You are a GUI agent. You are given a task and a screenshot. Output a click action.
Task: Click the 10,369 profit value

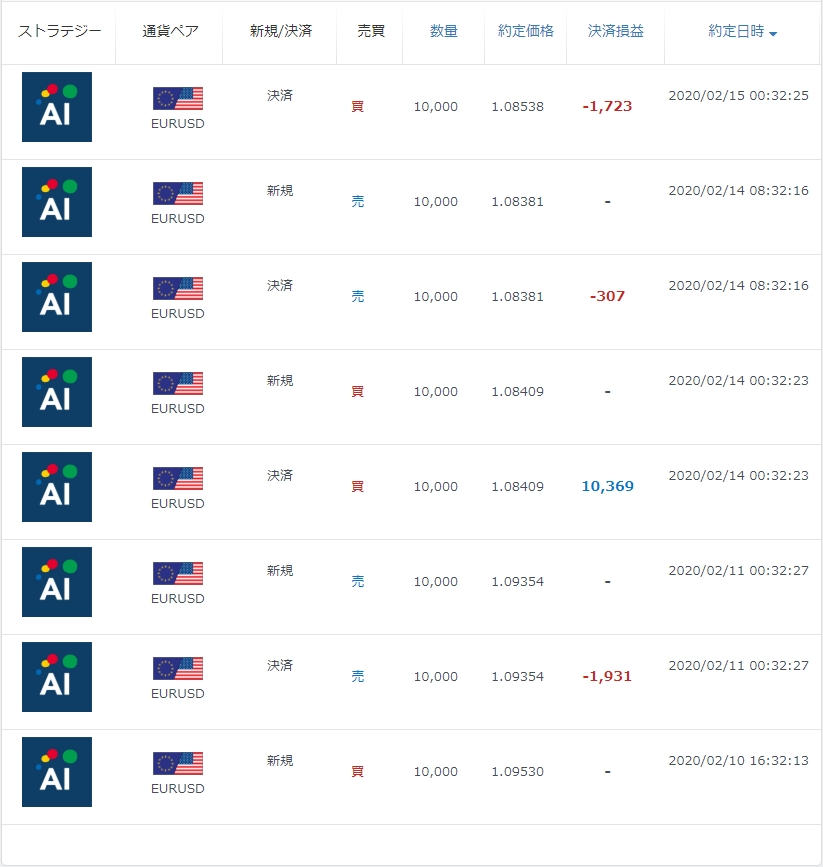[607, 486]
